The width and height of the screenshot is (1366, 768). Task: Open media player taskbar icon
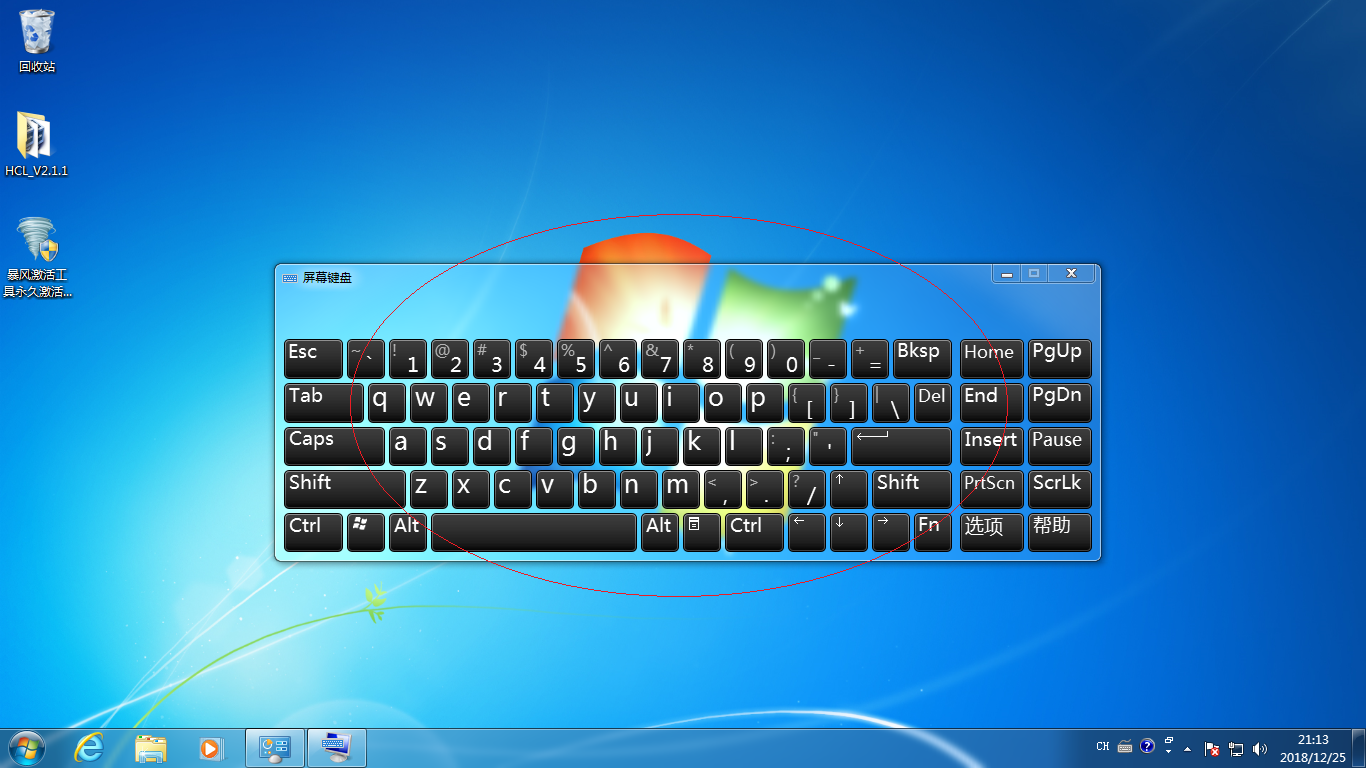tap(210, 748)
